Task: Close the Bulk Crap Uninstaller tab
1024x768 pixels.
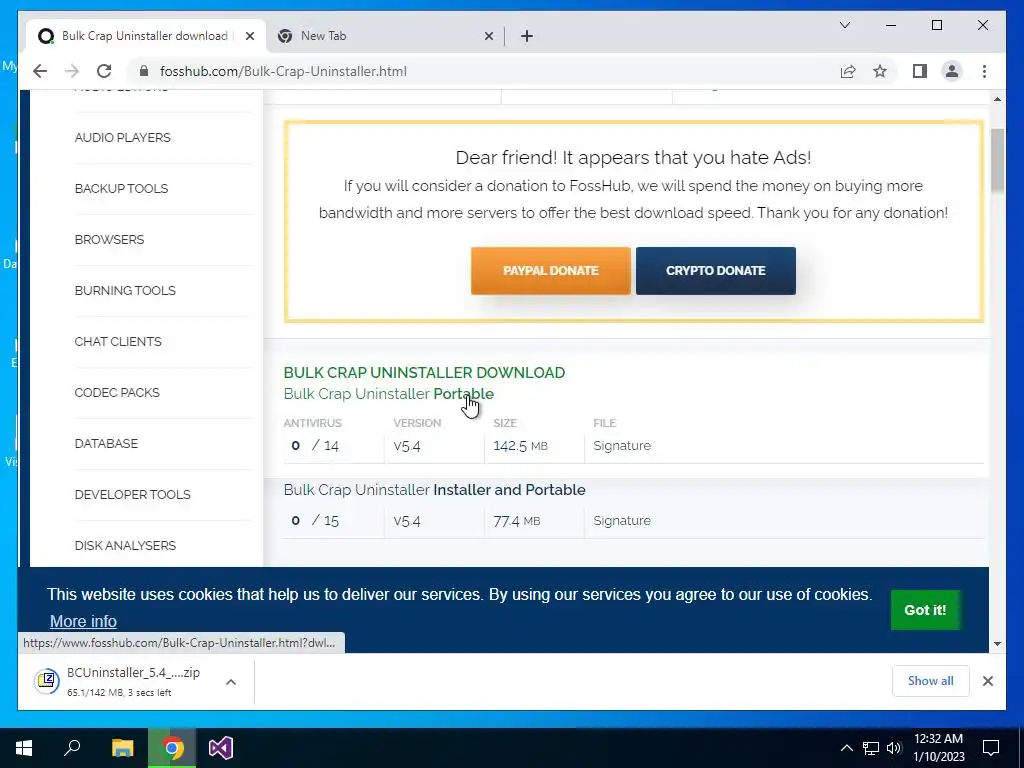Action: 249,36
